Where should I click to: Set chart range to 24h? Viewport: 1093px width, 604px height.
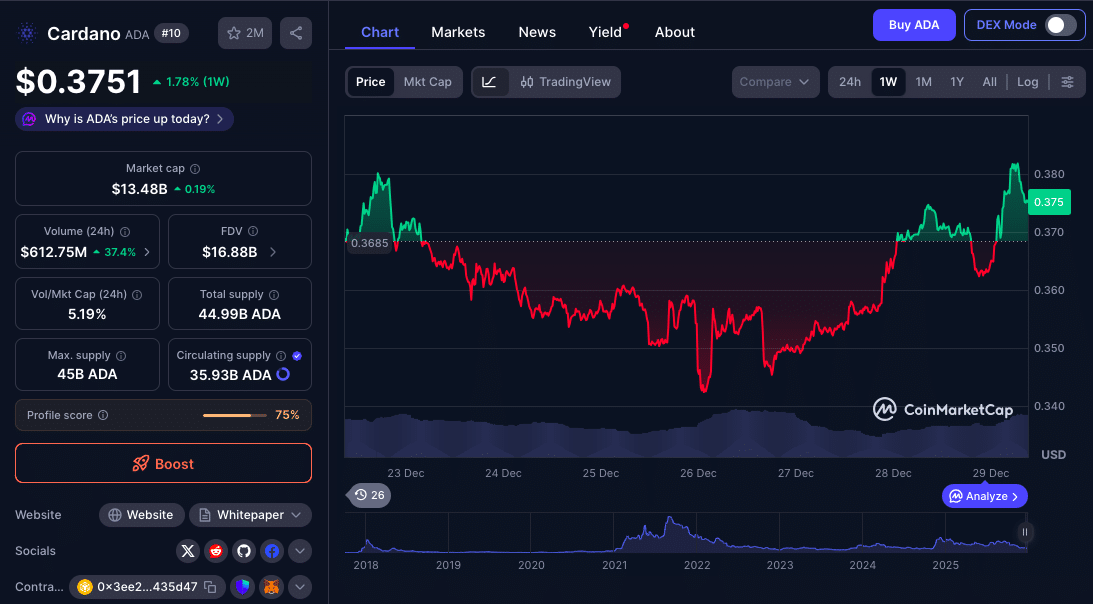tap(850, 82)
